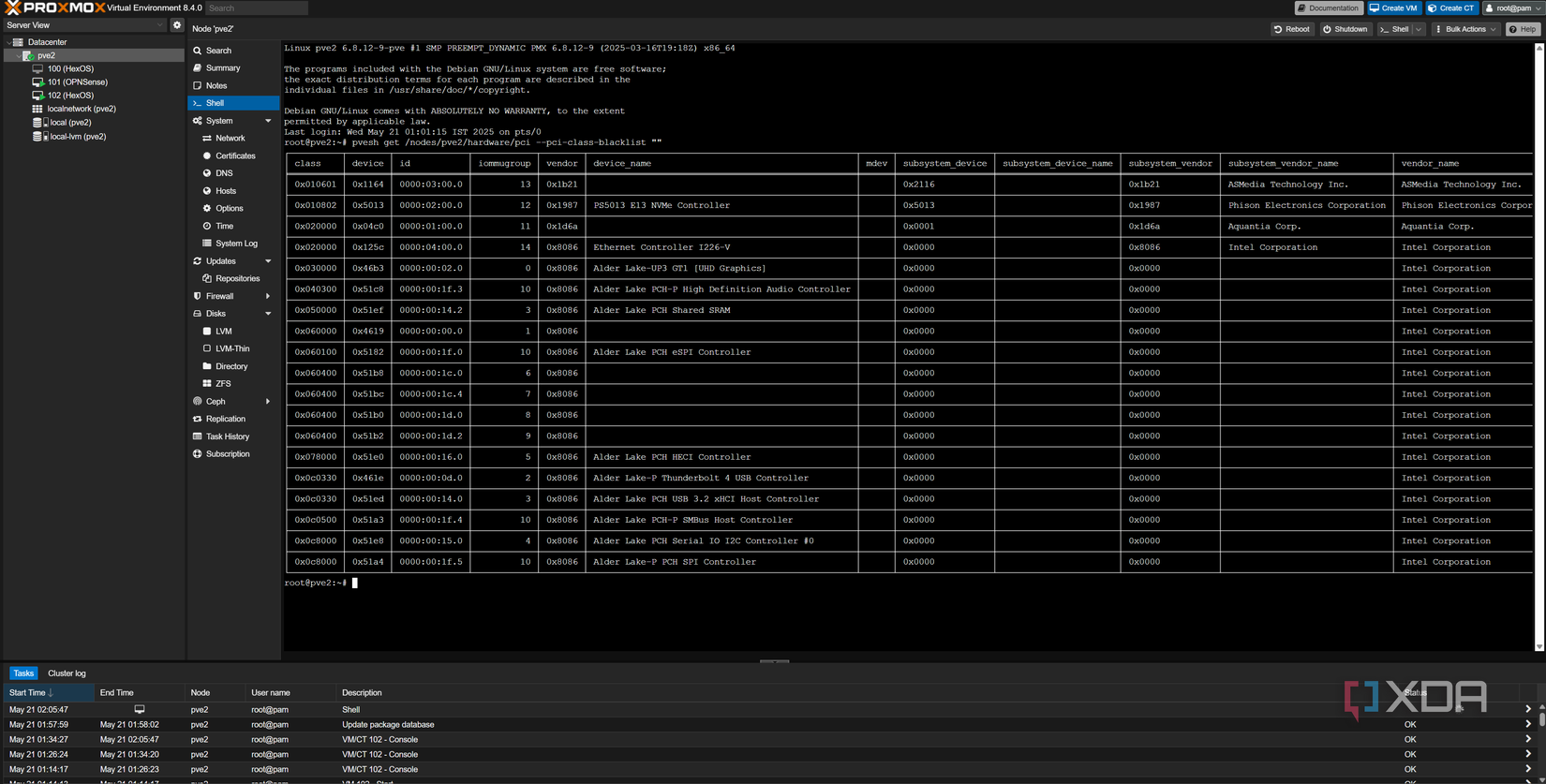Screen dimensions: 1546x784
Task: Click the Hosts globe icon
Action: (207, 191)
